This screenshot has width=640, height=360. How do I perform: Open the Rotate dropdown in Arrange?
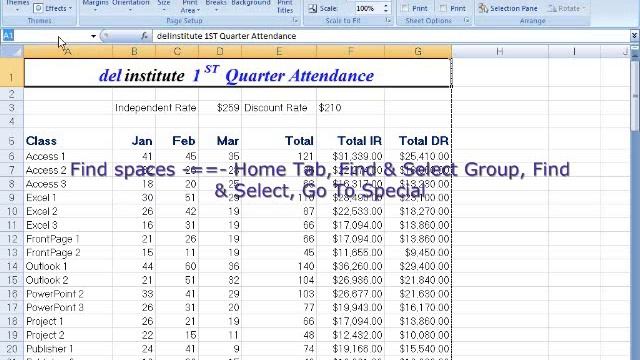coord(567,8)
